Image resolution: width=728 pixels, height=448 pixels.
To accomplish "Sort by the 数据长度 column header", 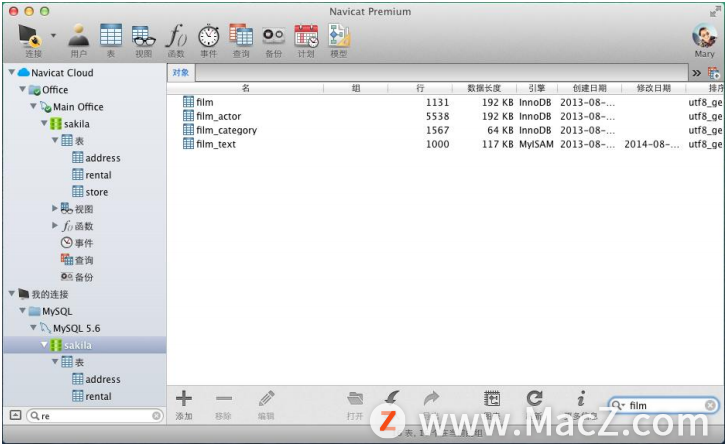I will (484, 88).
